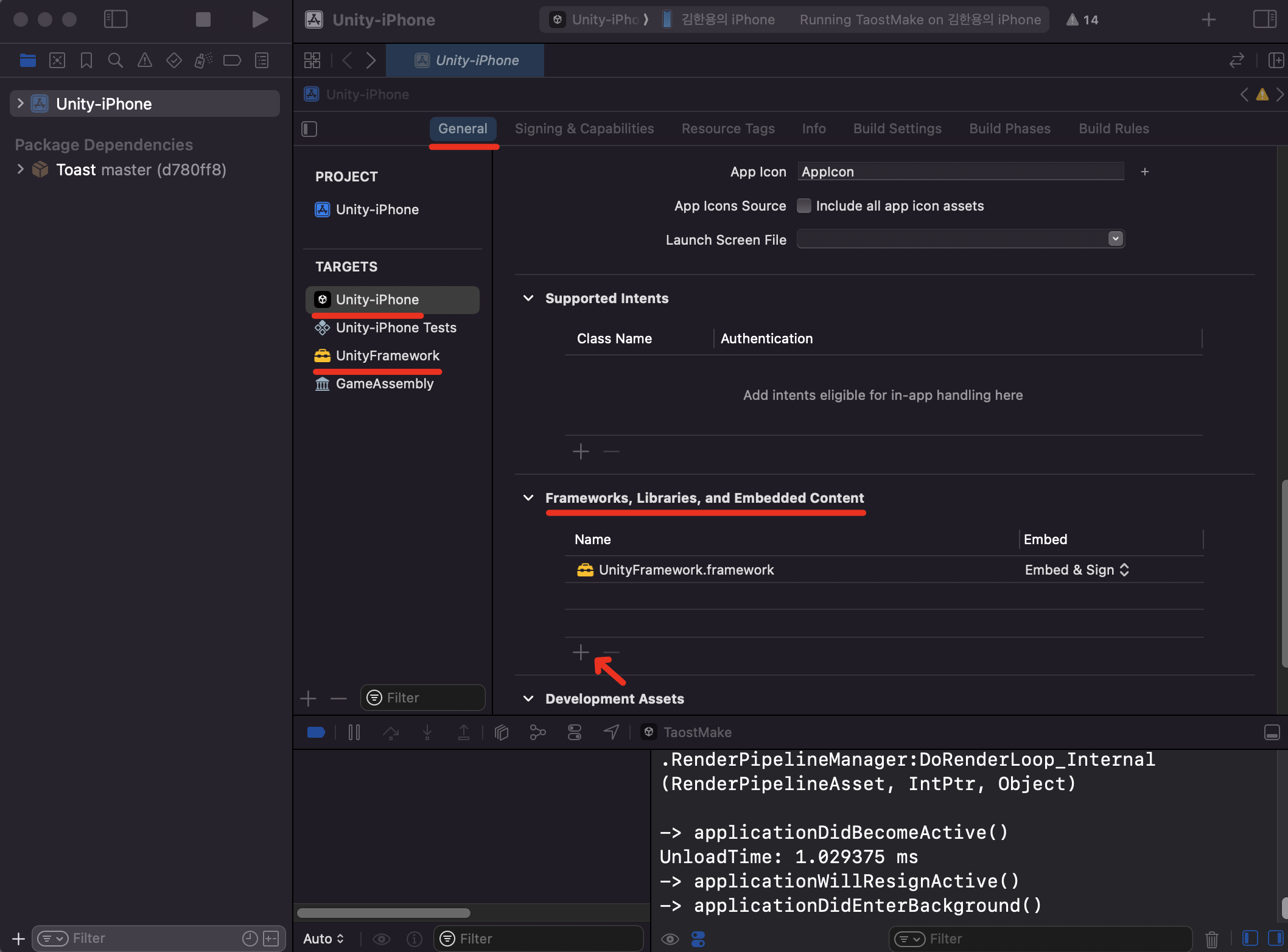
Task: Click the App Icon text field
Action: [961, 172]
